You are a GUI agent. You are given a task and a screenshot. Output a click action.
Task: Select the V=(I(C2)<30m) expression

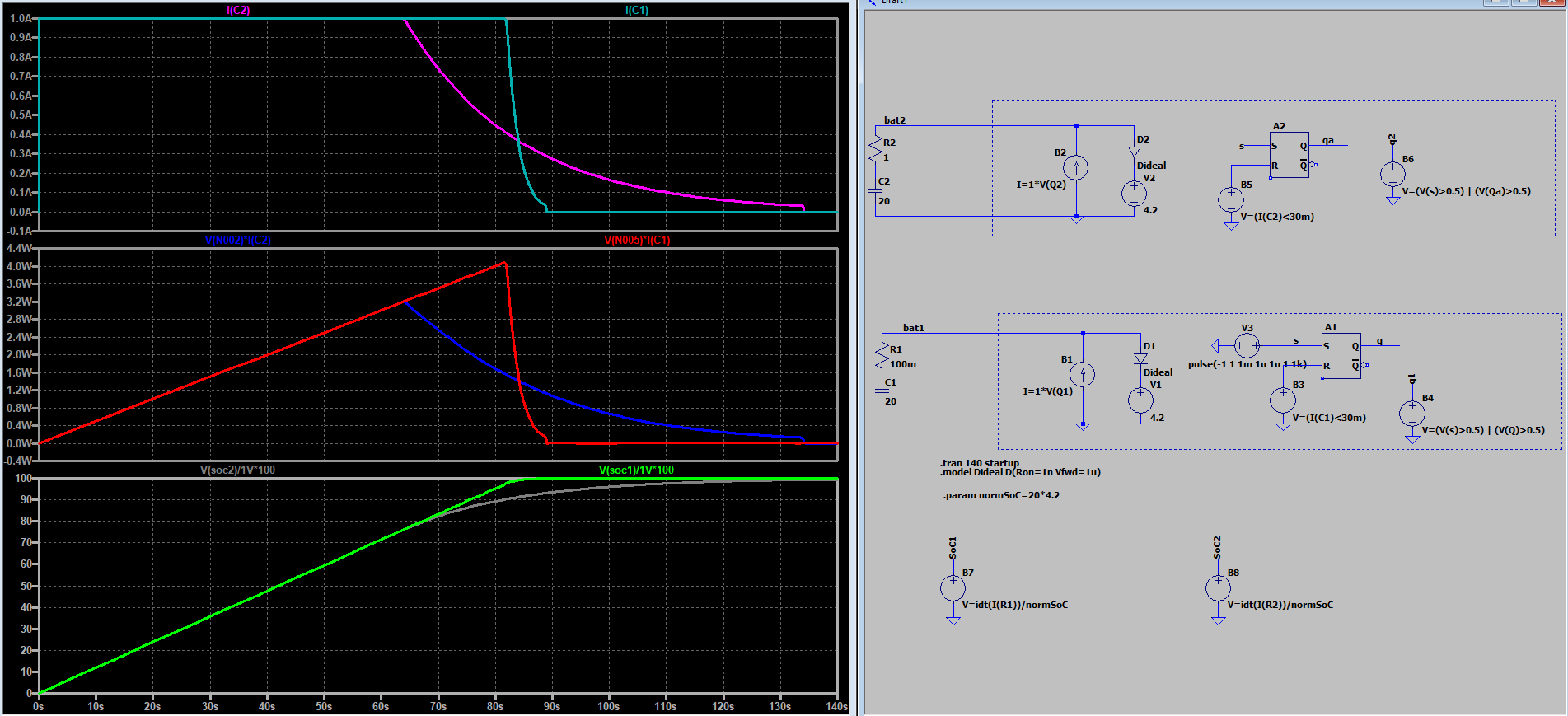[1277, 217]
